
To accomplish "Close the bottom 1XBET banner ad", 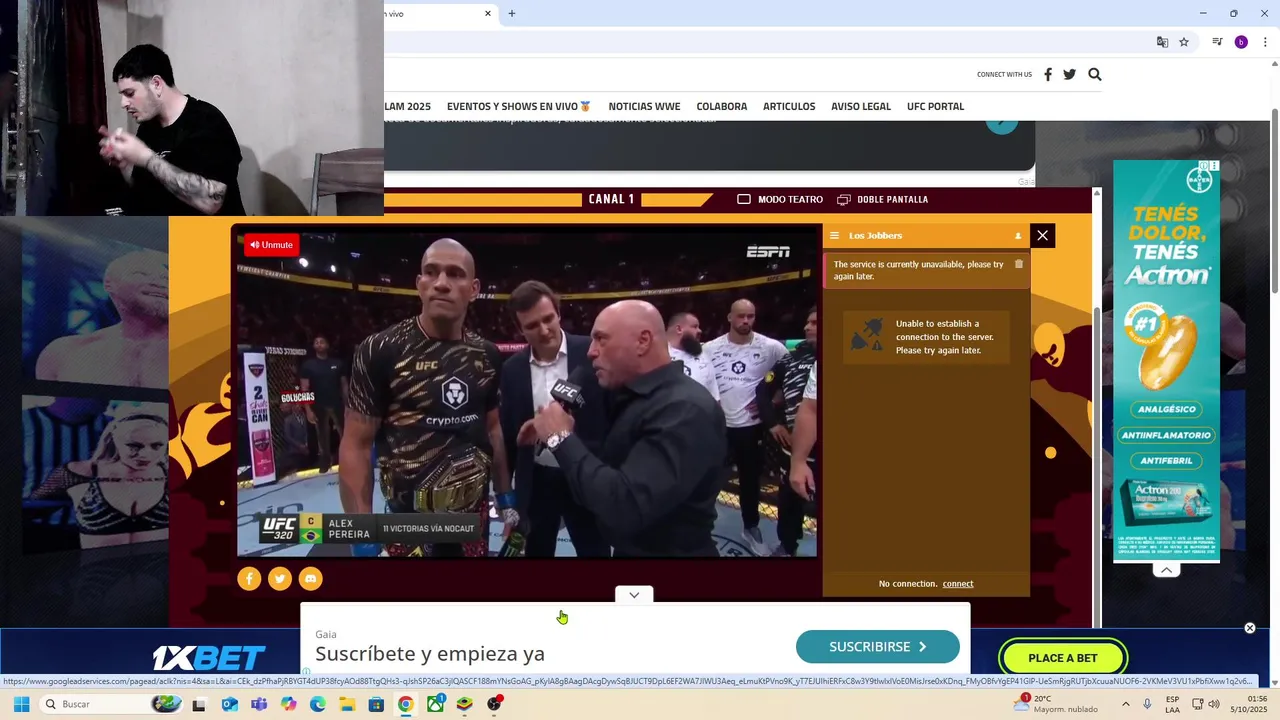I will pyautogui.click(x=1250, y=628).
